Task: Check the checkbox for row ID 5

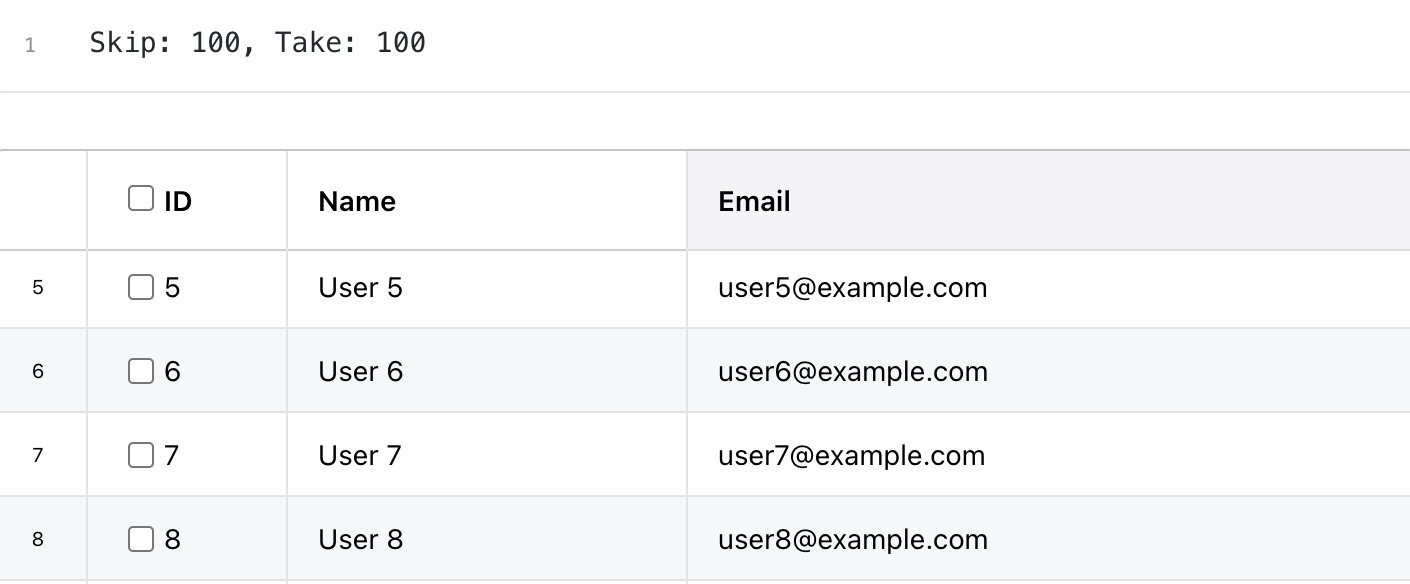Action: 141,288
